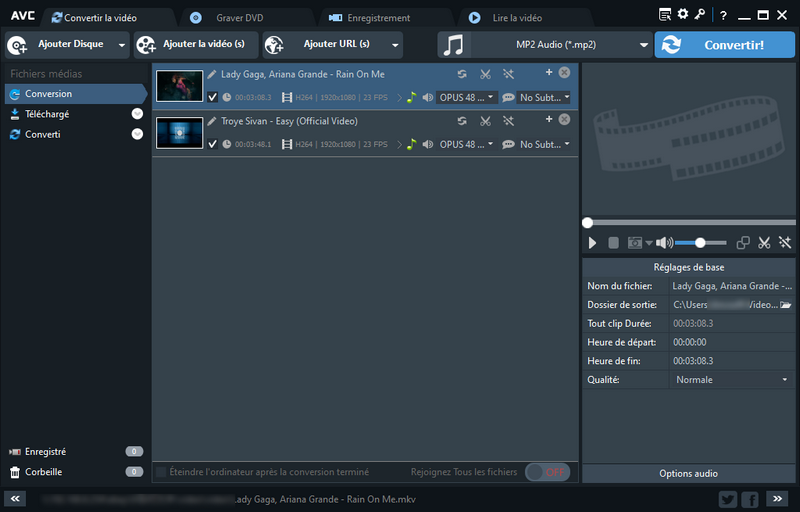This screenshot has width=800, height=512.
Task: Share on Facebook icon in status bar
Action: point(749,499)
